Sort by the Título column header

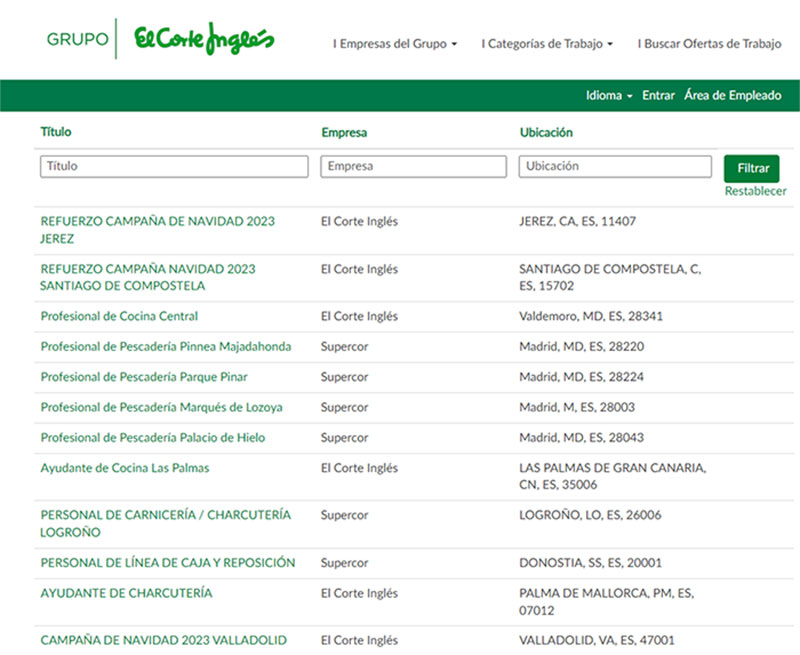tap(56, 132)
